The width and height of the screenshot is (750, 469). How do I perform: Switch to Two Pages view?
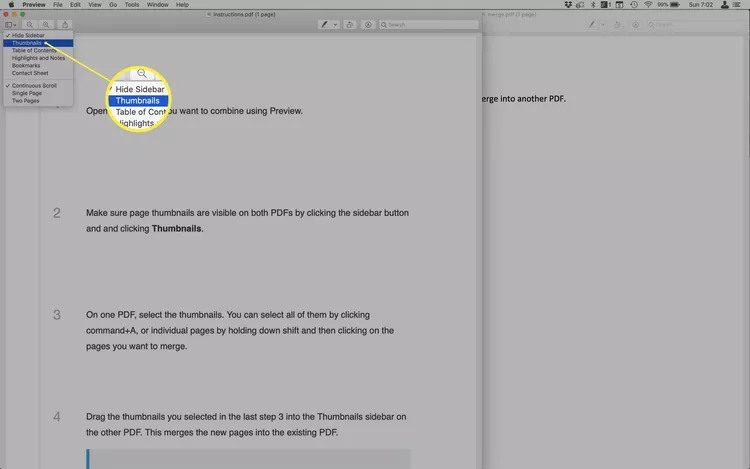(x=24, y=100)
